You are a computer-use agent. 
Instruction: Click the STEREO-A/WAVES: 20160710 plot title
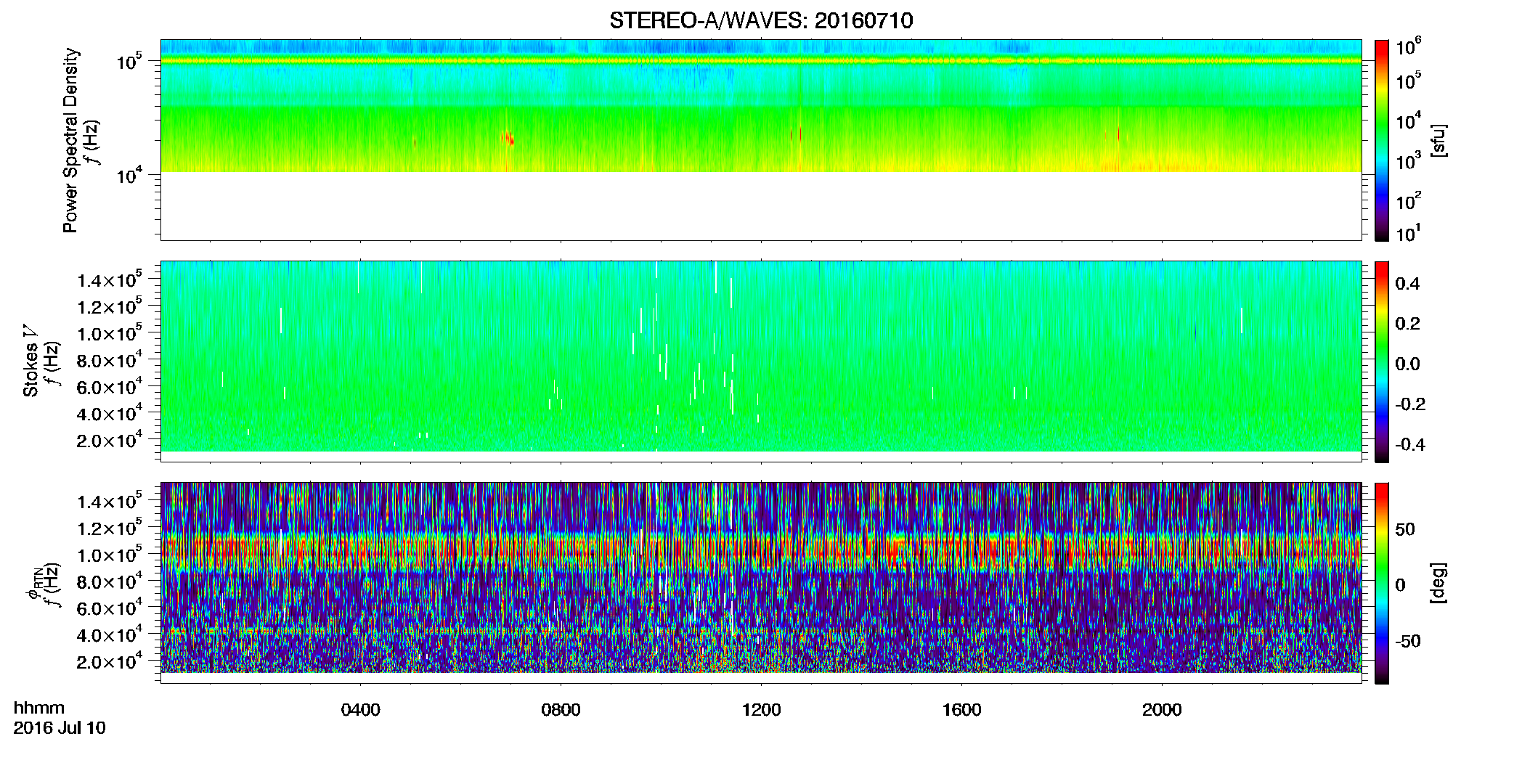pos(761,20)
